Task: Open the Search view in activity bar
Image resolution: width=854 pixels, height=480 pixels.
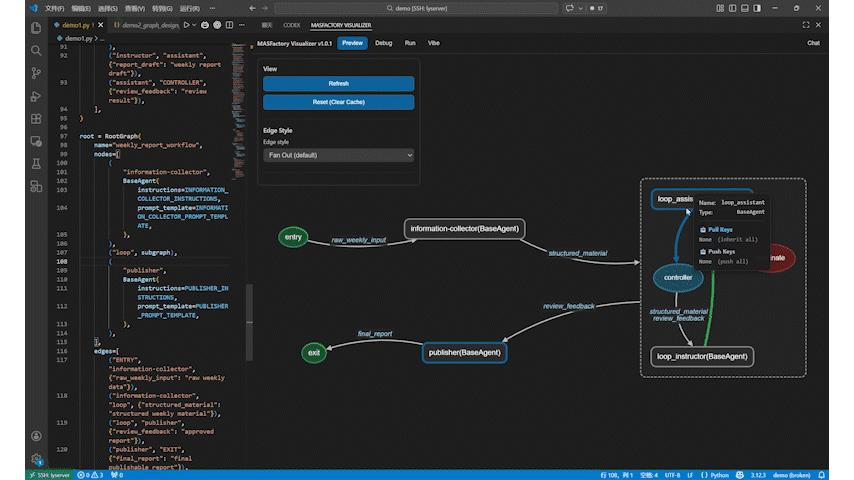Action: [36, 51]
